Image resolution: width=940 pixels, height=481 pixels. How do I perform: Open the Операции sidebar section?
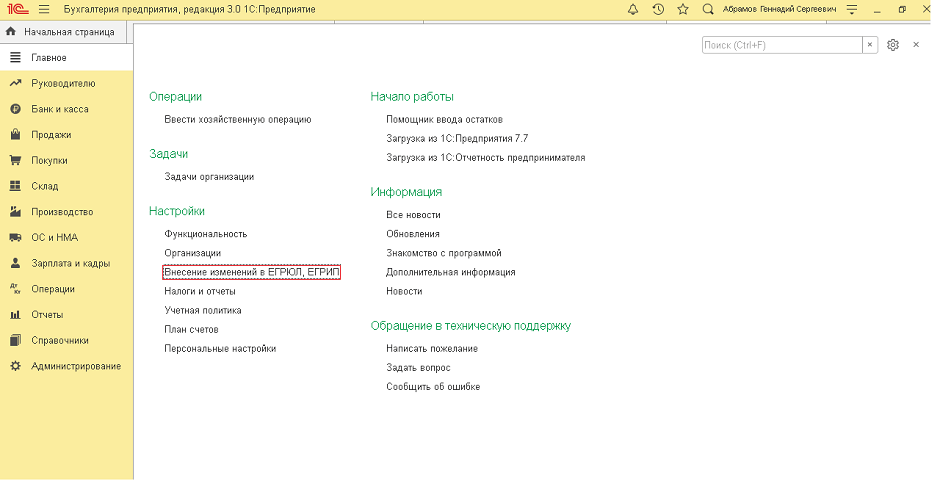tap(66, 290)
